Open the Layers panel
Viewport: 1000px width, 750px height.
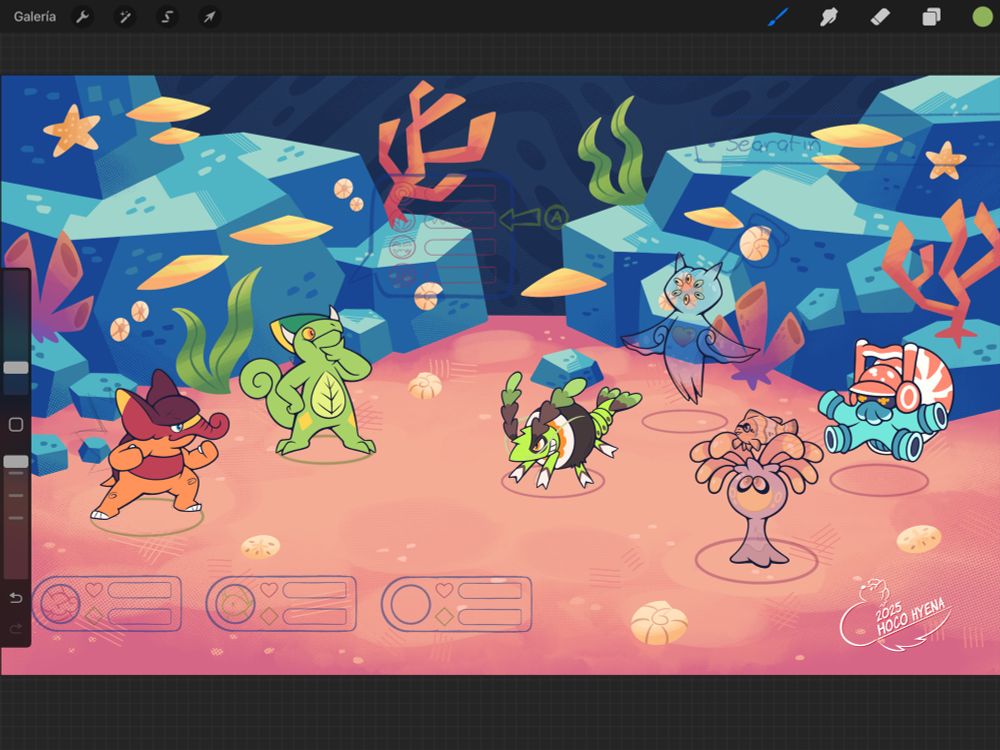931,17
